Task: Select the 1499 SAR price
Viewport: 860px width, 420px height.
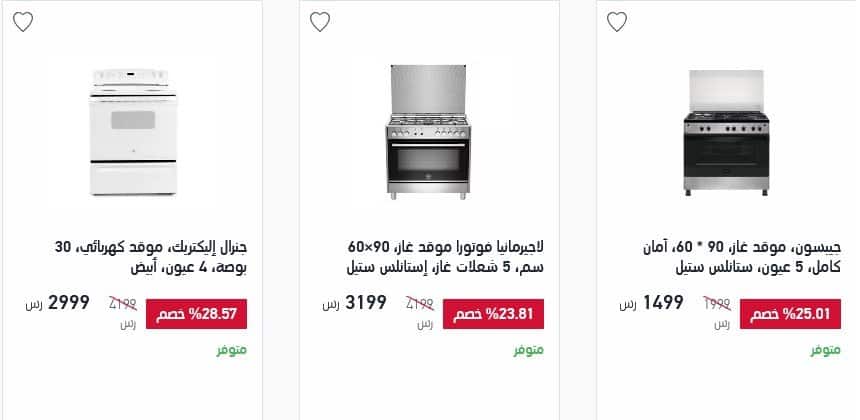Action: click(652, 303)
